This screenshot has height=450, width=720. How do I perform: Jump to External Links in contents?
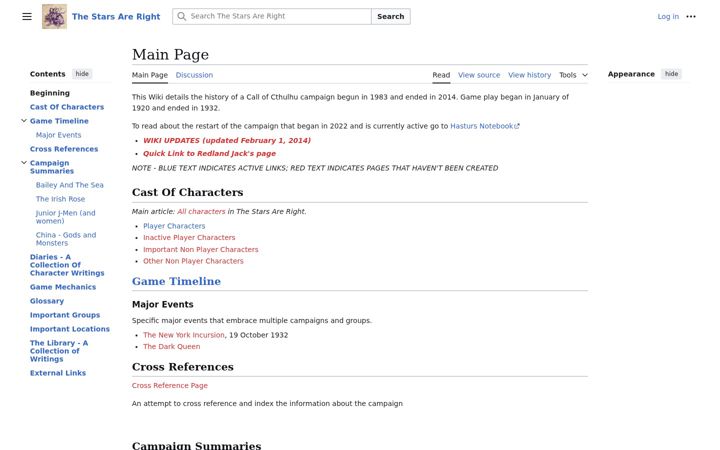(x=57, y=373)
